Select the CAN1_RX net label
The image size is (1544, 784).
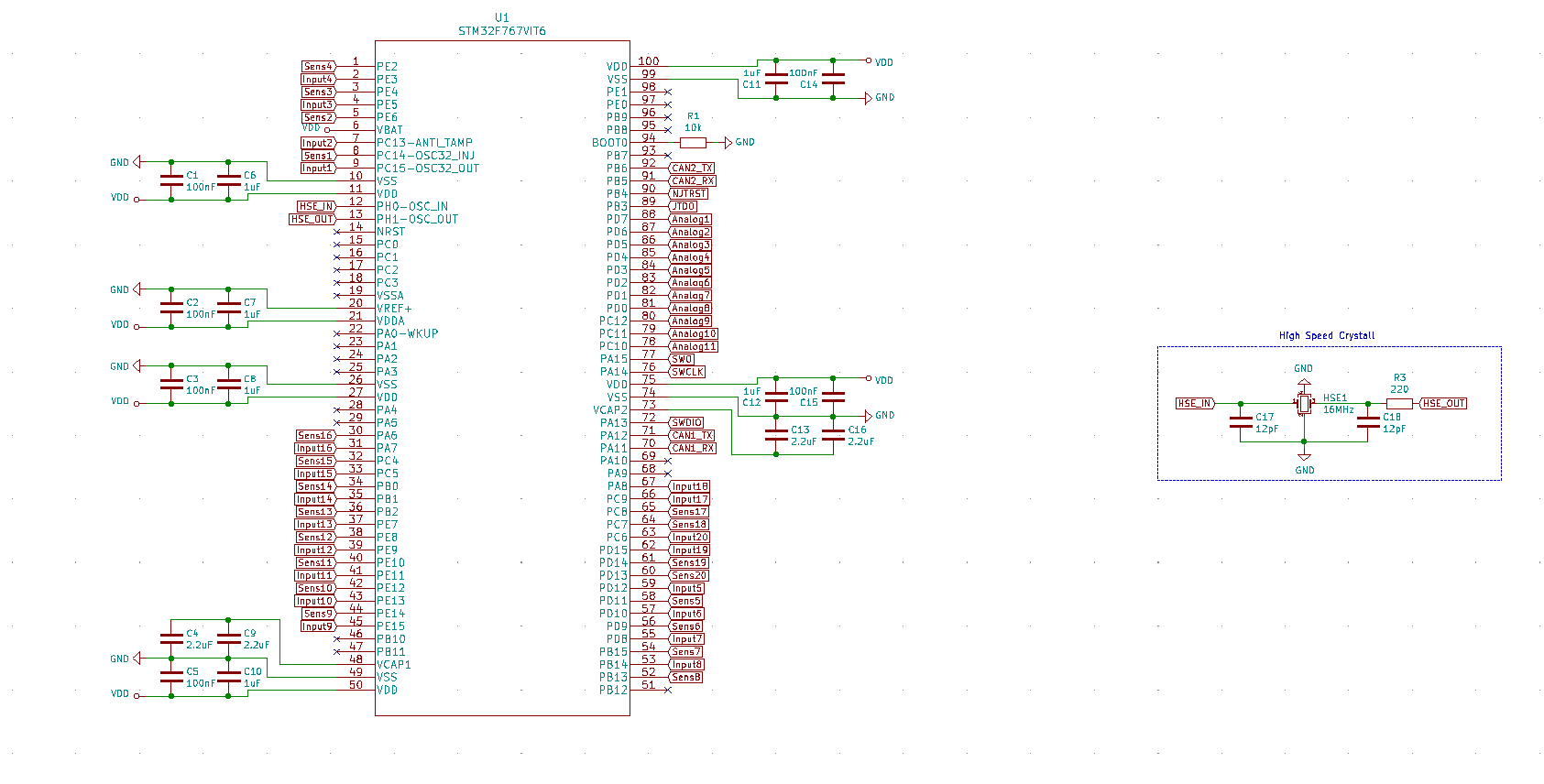[x=692, y=449]
